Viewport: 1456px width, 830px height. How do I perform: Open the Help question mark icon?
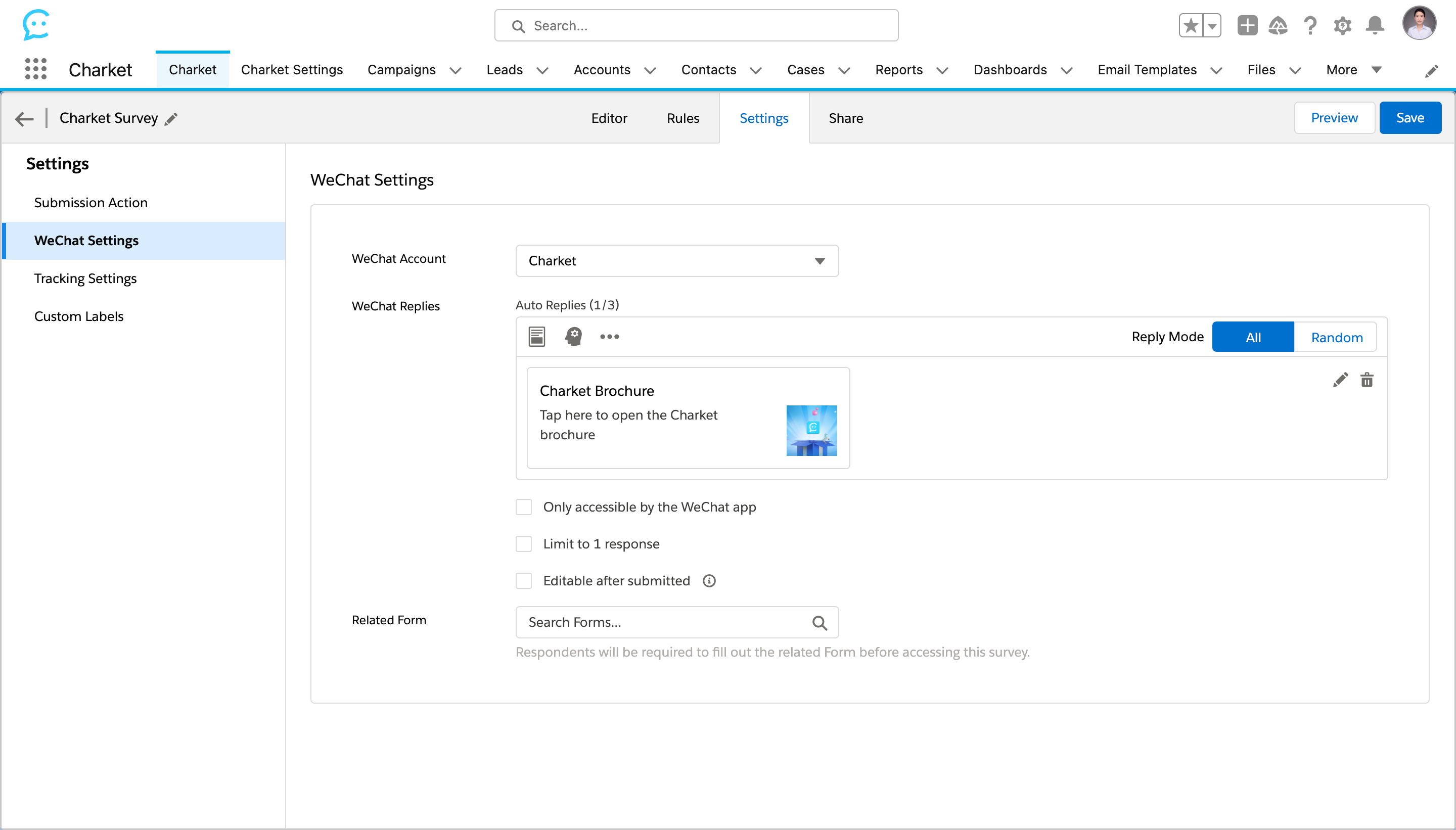1310,26
